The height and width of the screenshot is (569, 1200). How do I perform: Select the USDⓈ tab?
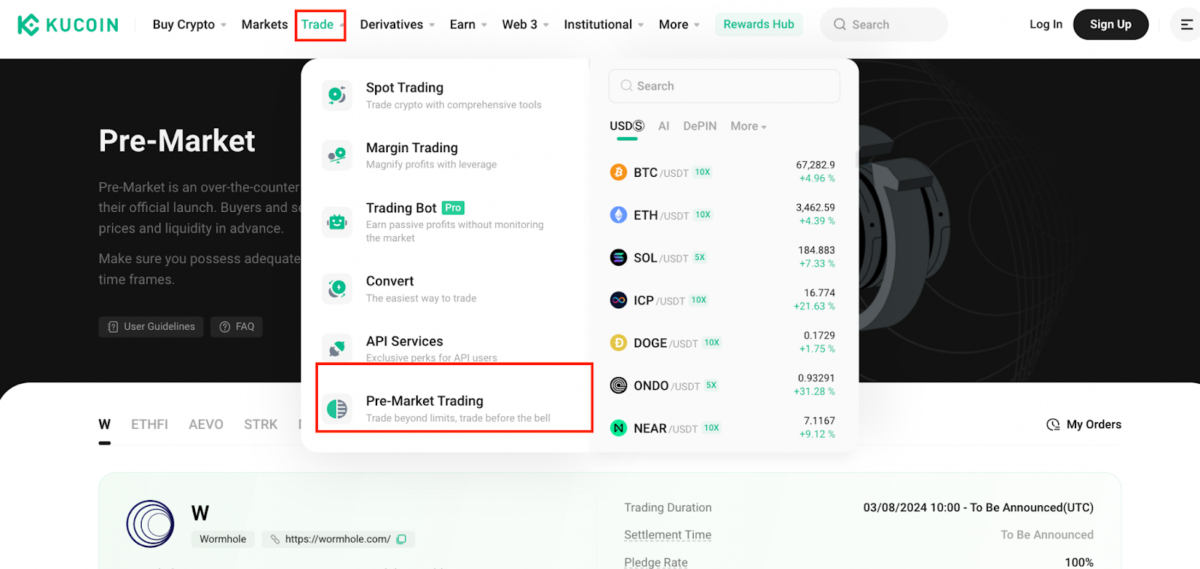[x=626, y=126]
